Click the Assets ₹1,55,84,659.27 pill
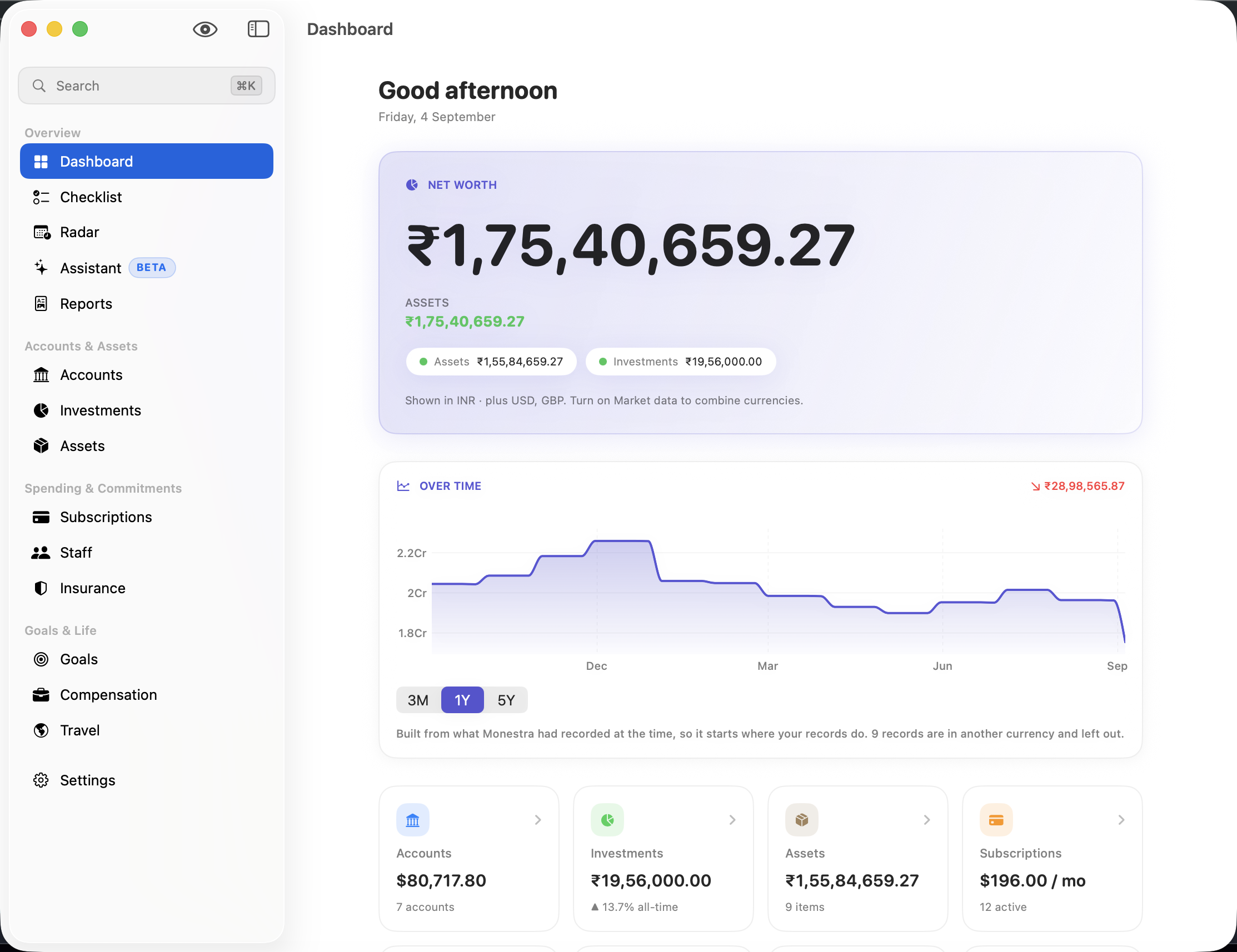The image size is (1237, 952). click(491, 361)
